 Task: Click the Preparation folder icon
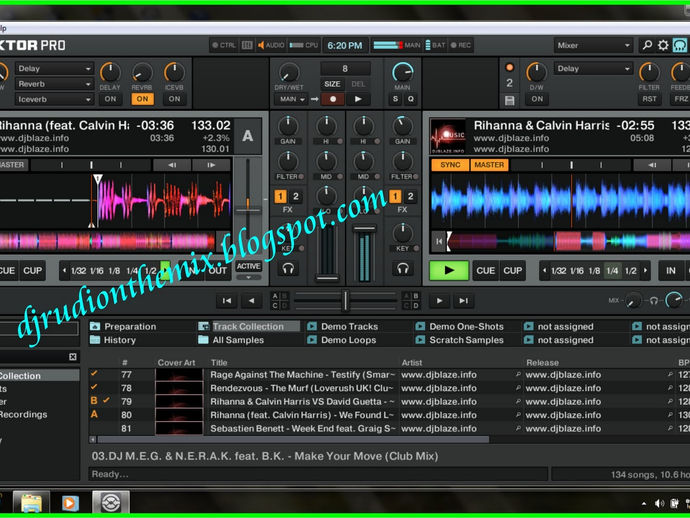coord(95,326)
